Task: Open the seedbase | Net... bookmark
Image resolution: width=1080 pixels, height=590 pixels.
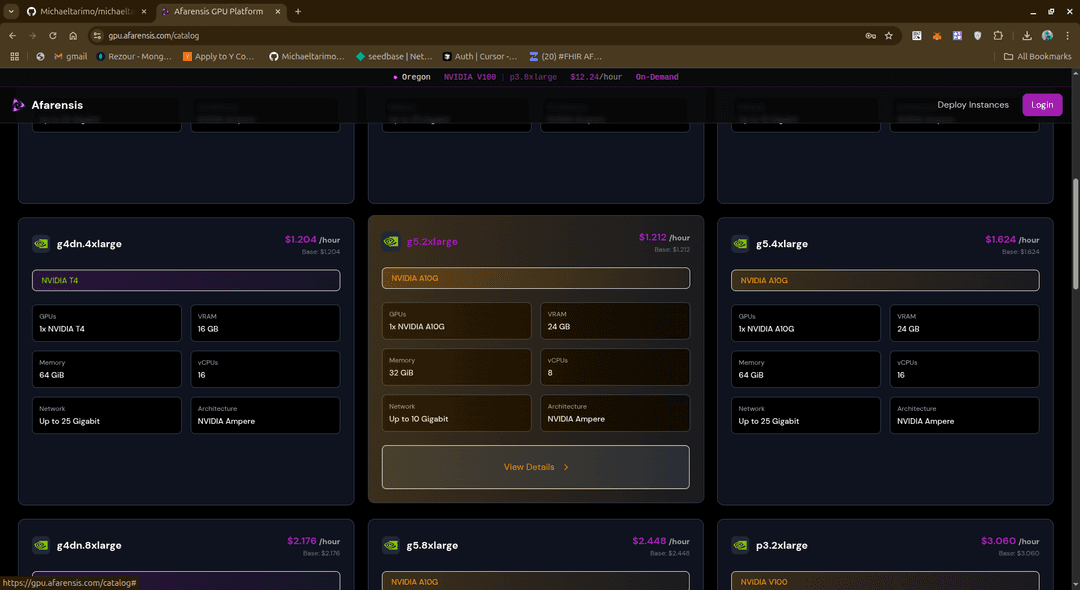Action: pyautogui.click(x=390, y=56)
